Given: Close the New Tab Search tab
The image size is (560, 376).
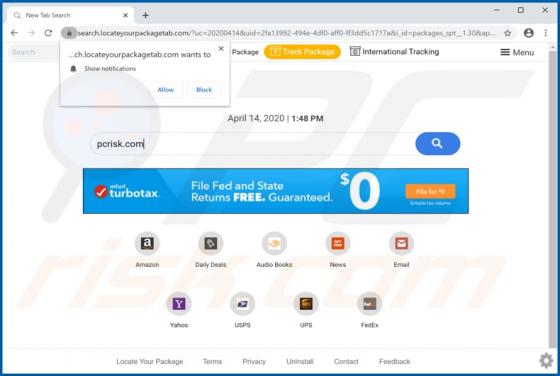Looking at the screenshot, I should [x=125, y=15].
